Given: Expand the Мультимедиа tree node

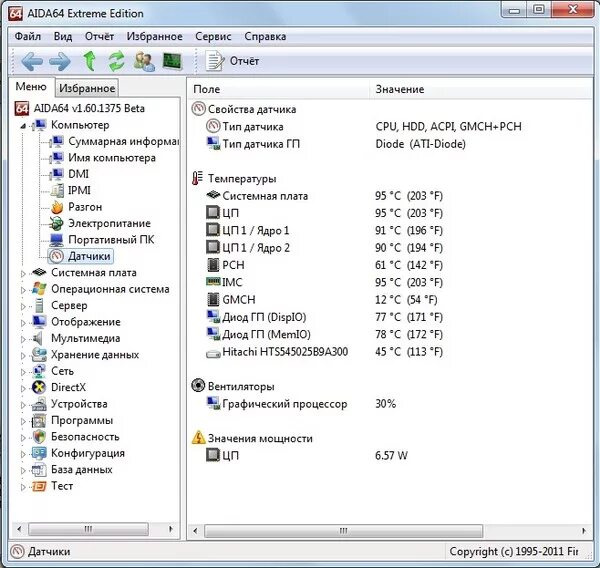Looking at the screenshot, I should point(23,339).
